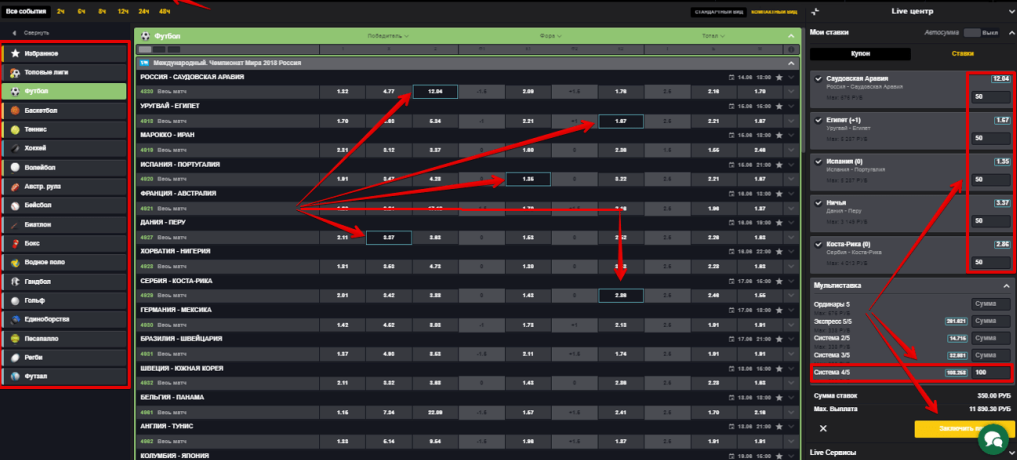Image resolution: width=1017 pixels, height=460 pixels.
Task: Open the Избранное favorites star category
Action: coord(40,53)
